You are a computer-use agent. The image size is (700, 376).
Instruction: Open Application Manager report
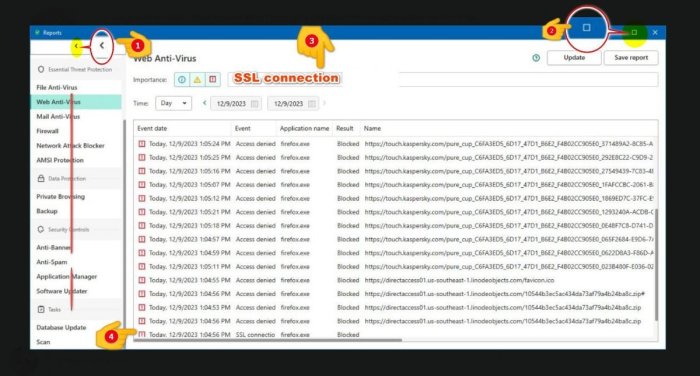click(67, 276)
